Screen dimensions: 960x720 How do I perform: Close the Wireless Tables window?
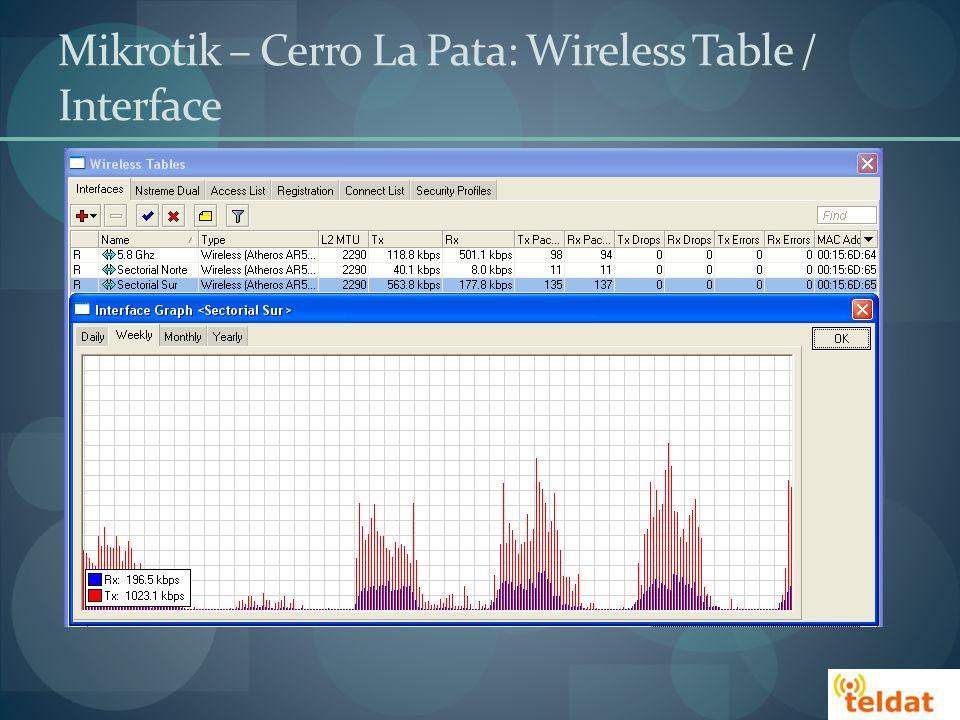[867, 163]
